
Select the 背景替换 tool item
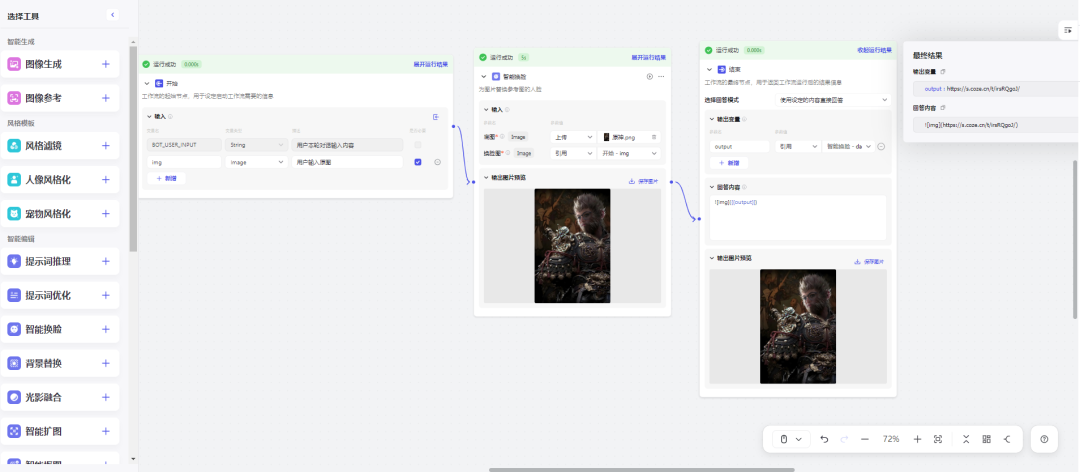[59, 363]
